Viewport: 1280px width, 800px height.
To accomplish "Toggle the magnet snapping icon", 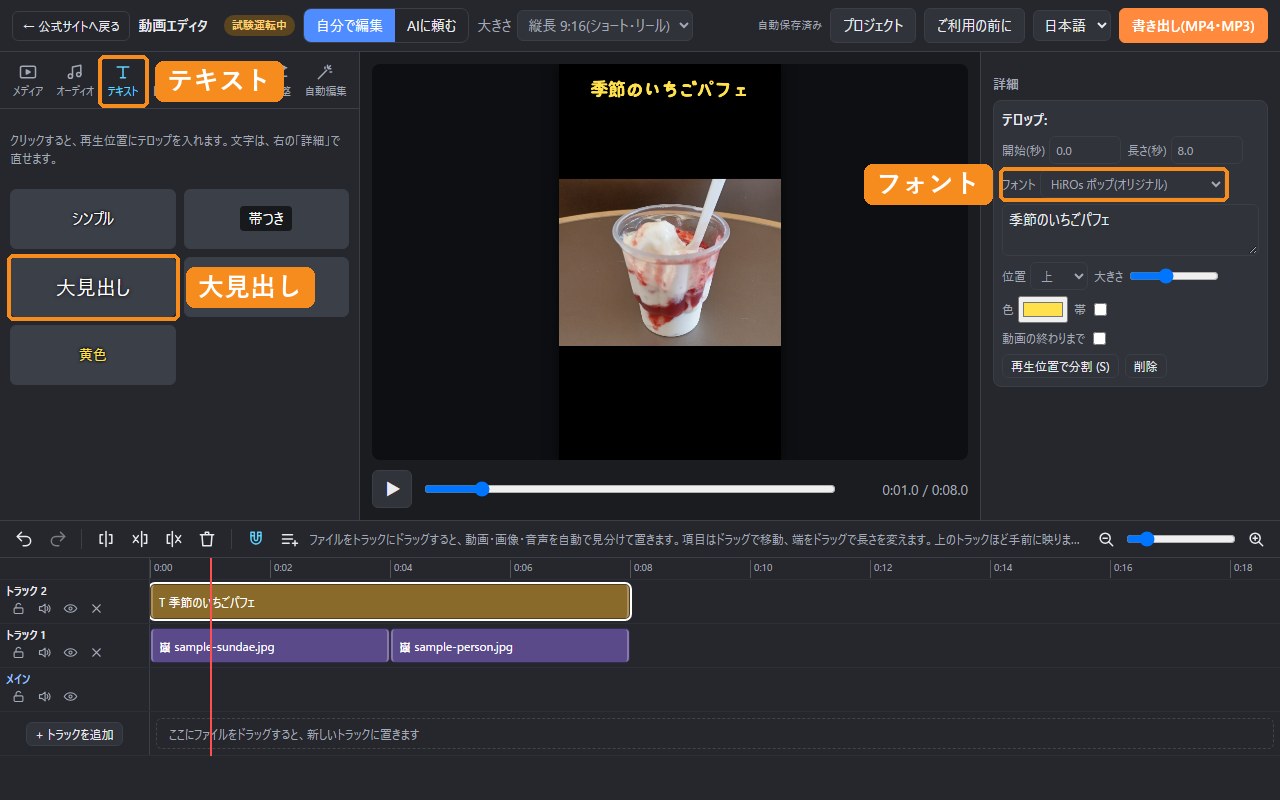I will (x=256, y=539).
